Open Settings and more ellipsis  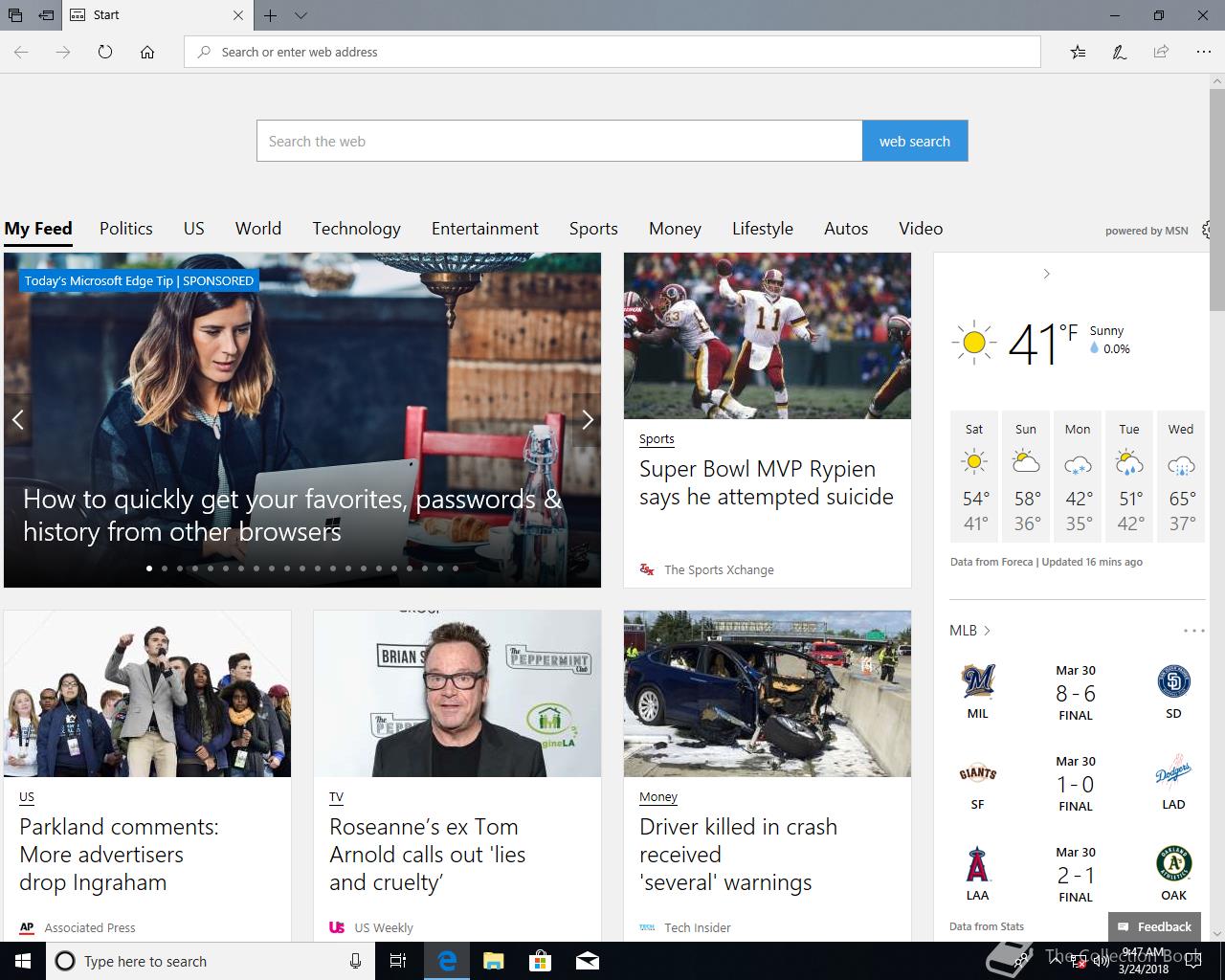tap(1203, 52)
